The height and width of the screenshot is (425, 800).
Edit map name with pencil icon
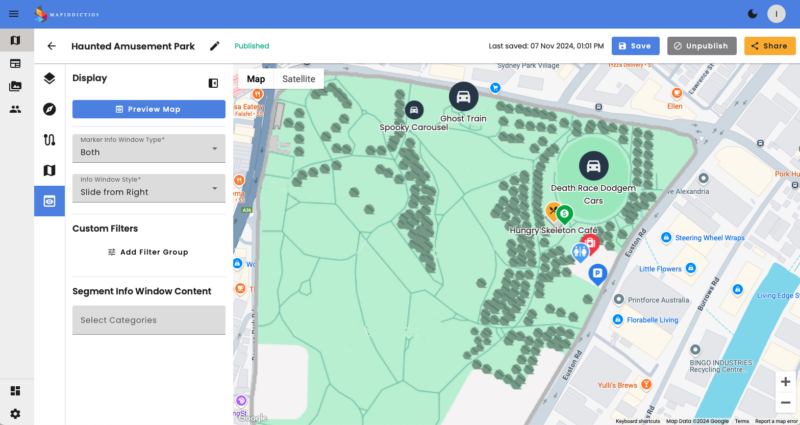coord(214,46)
